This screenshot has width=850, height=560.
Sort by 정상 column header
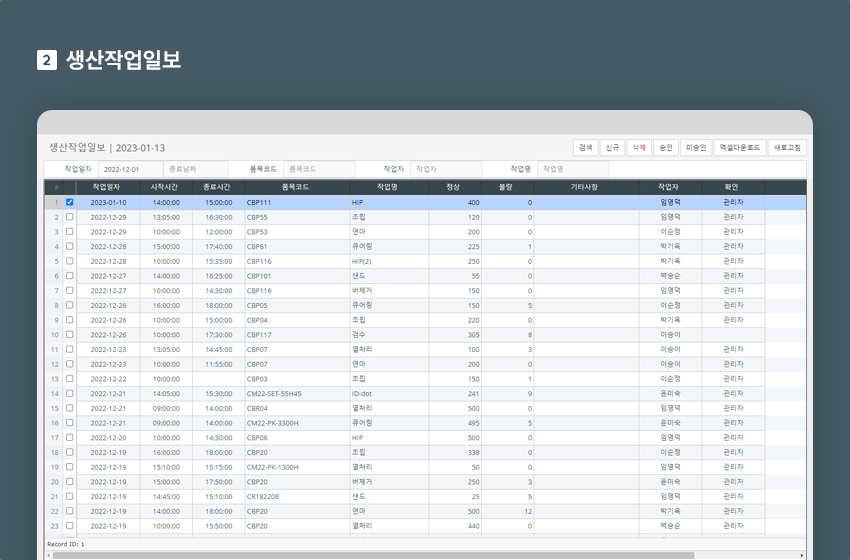[455, 187]
